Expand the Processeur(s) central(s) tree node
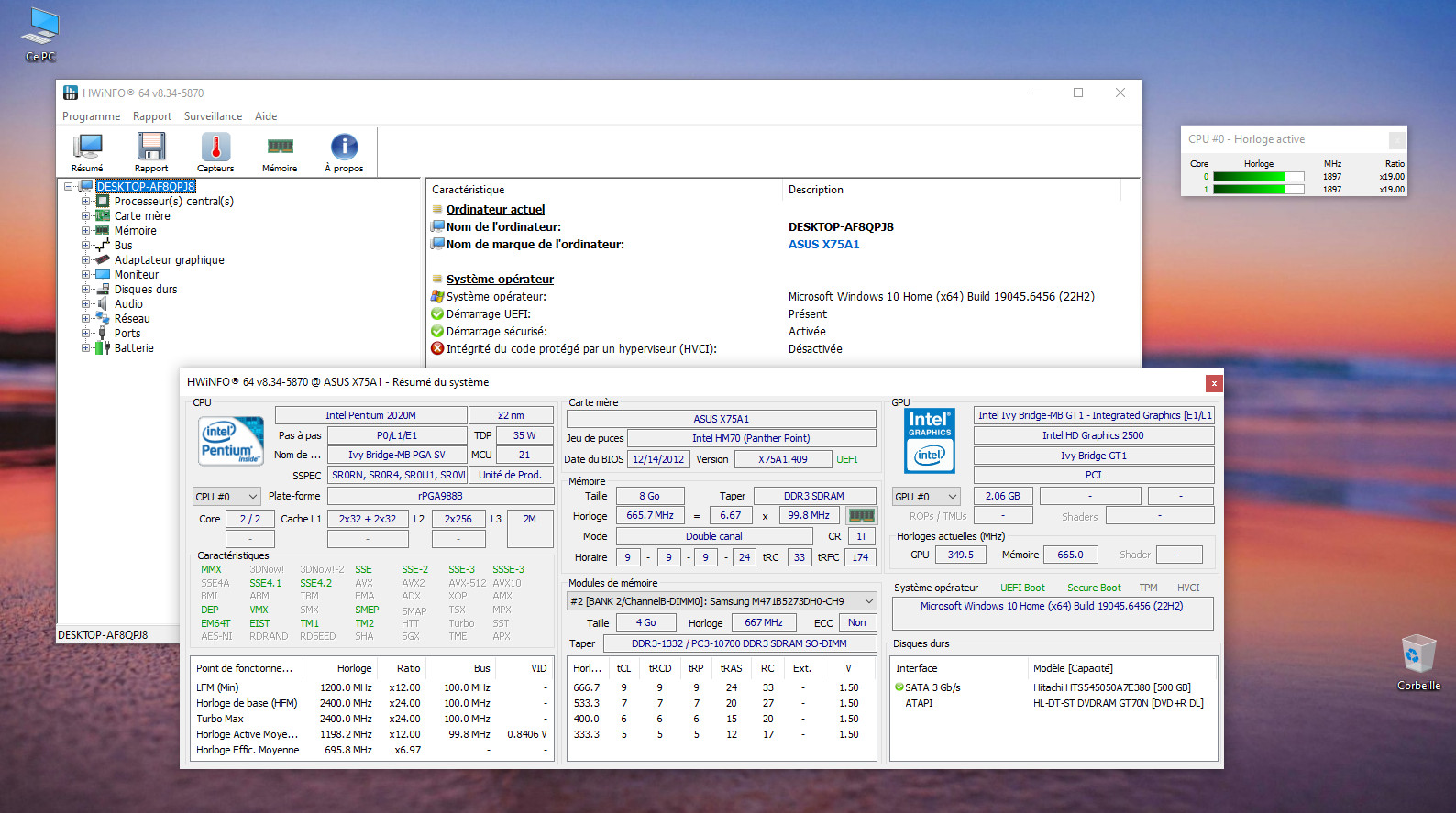This screenshot has height=813, width=1456. pyautogui.click(x=86, y=202)
